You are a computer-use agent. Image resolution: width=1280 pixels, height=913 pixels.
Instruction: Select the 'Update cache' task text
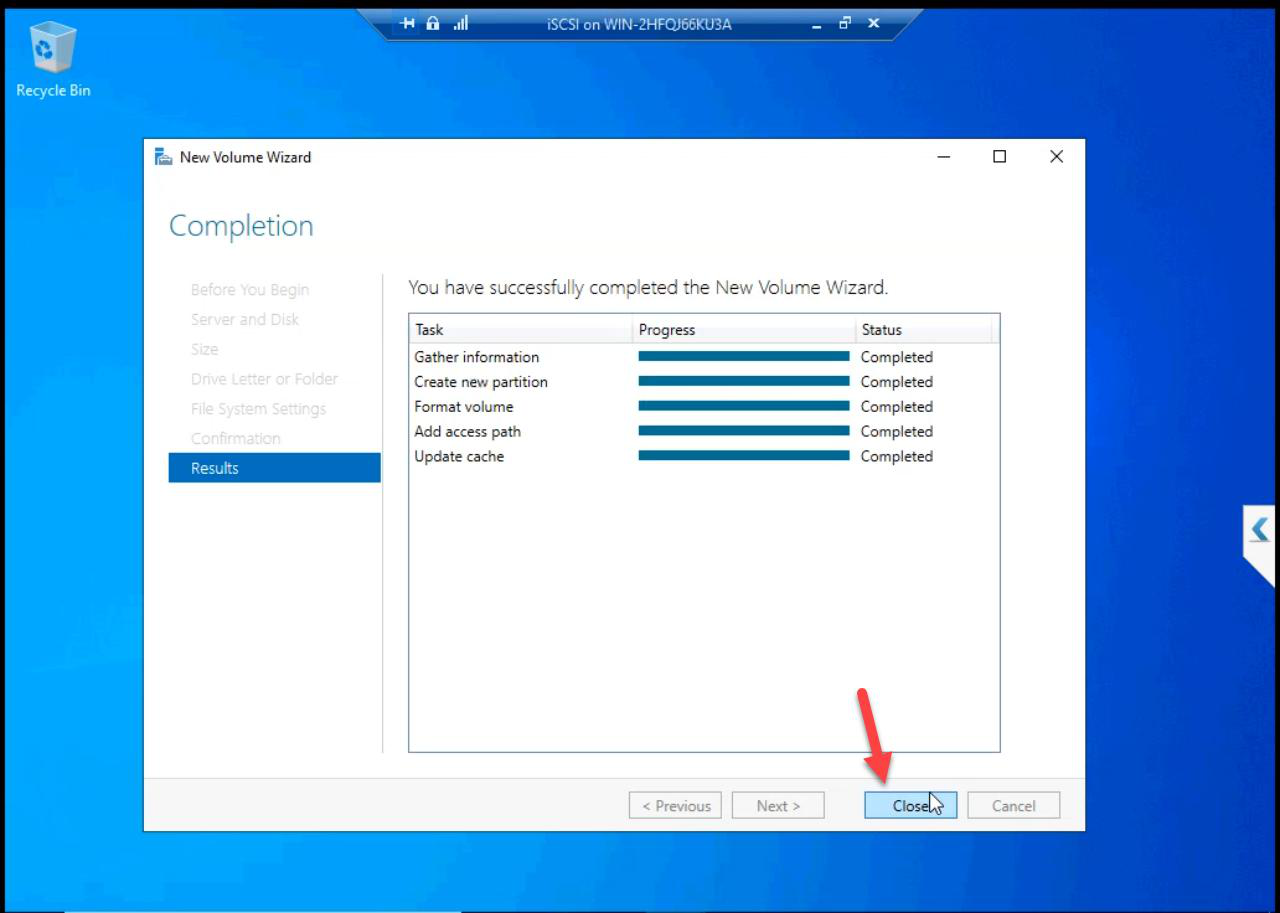coord(459,456)
